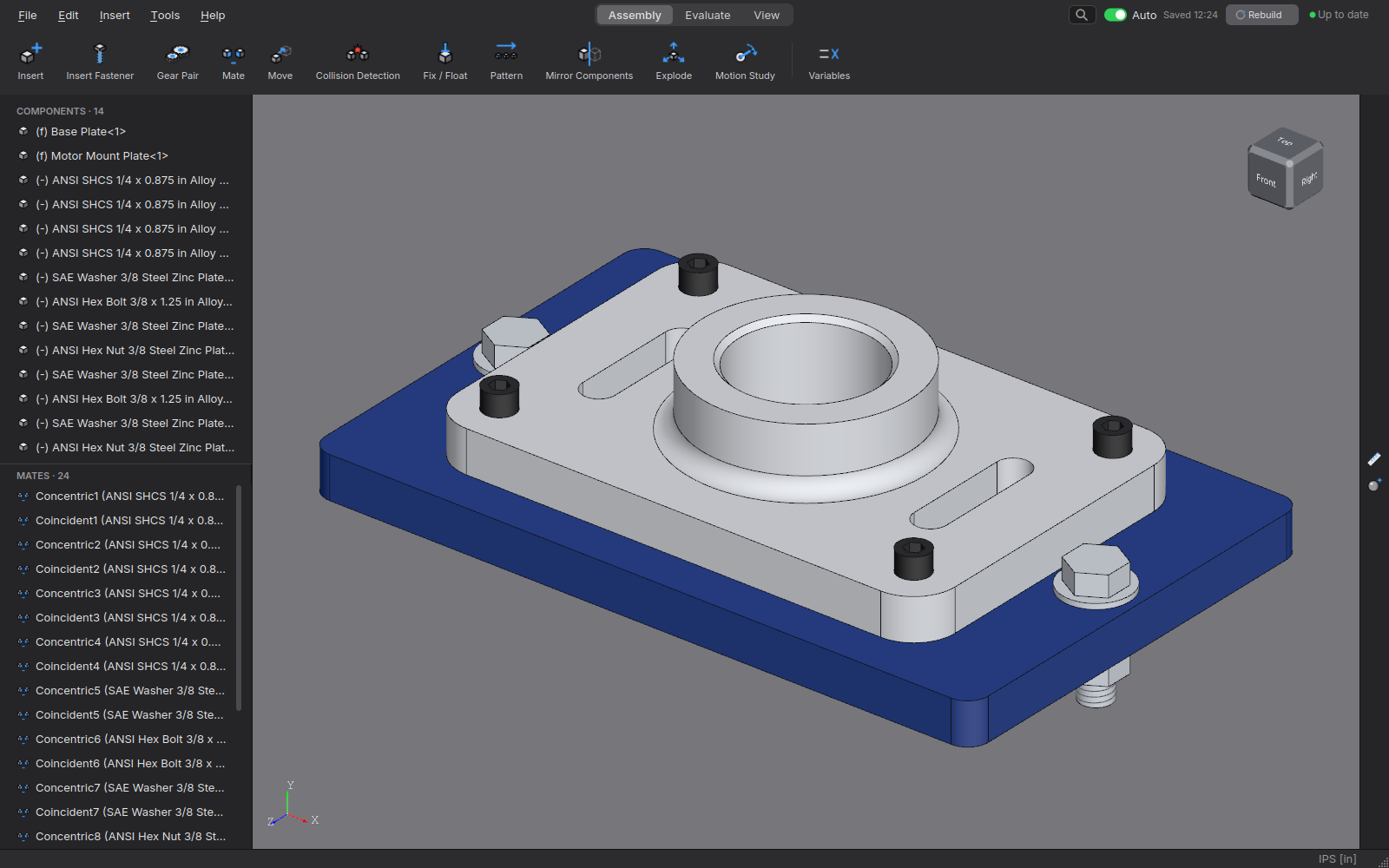Select Mirror Components tool
Viewport: 1389px width, 868px height.
pos(589,62)
